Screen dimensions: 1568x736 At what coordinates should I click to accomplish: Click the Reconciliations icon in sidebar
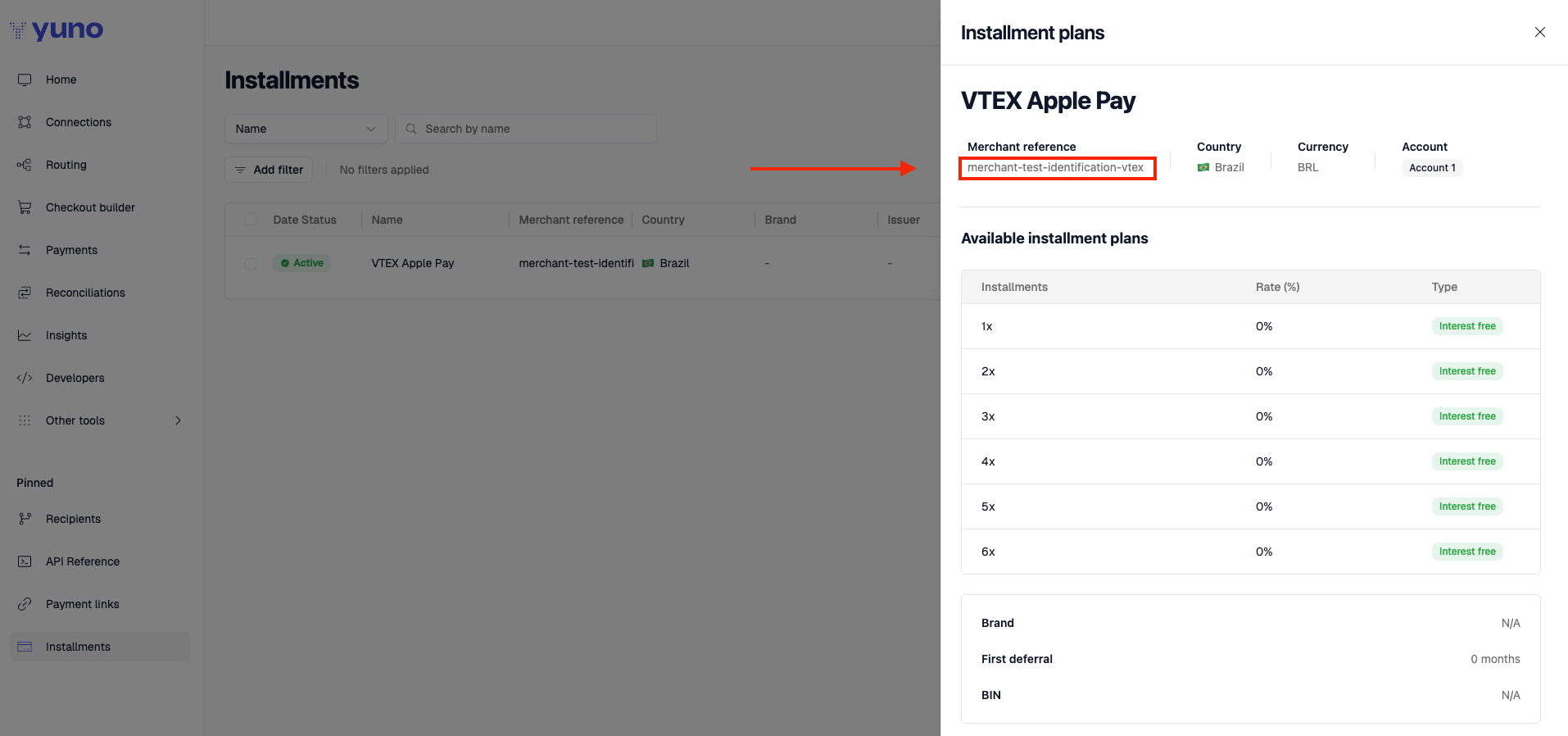click(x=25, y=293)
